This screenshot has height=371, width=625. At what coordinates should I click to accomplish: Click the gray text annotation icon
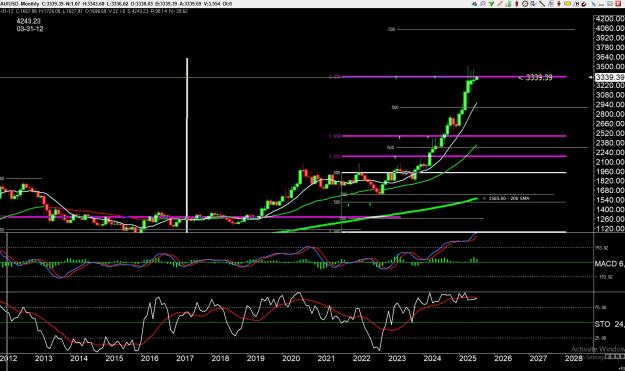tap(550, 4)
